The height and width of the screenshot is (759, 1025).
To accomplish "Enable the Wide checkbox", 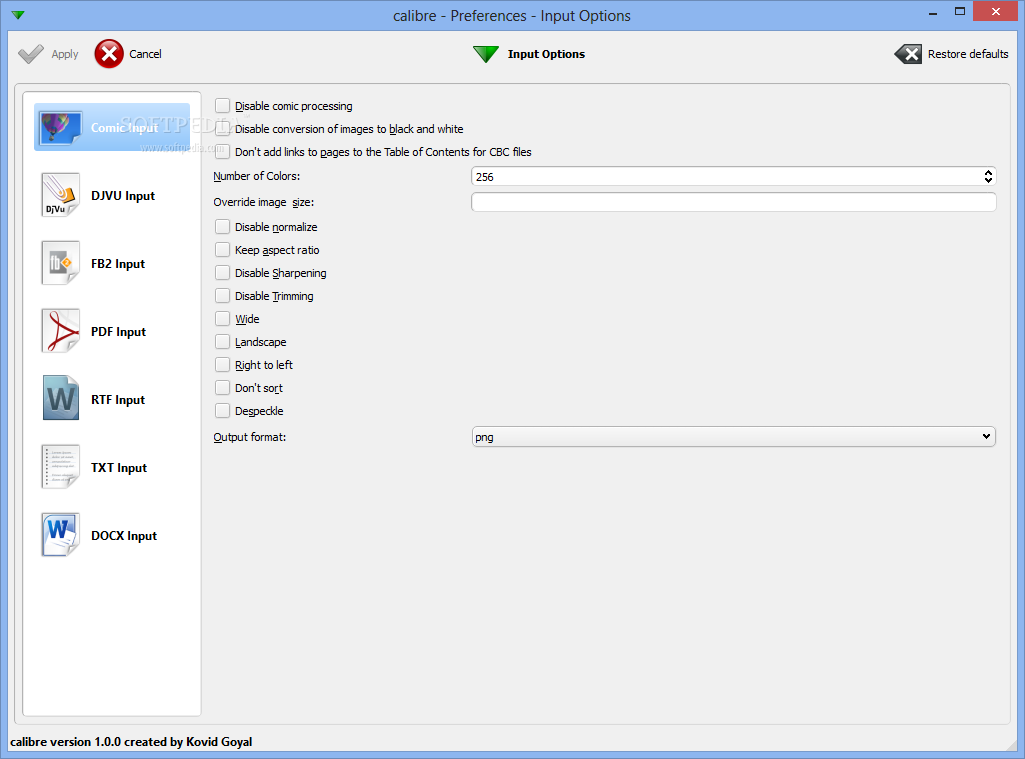I will [x=223, y=318].
